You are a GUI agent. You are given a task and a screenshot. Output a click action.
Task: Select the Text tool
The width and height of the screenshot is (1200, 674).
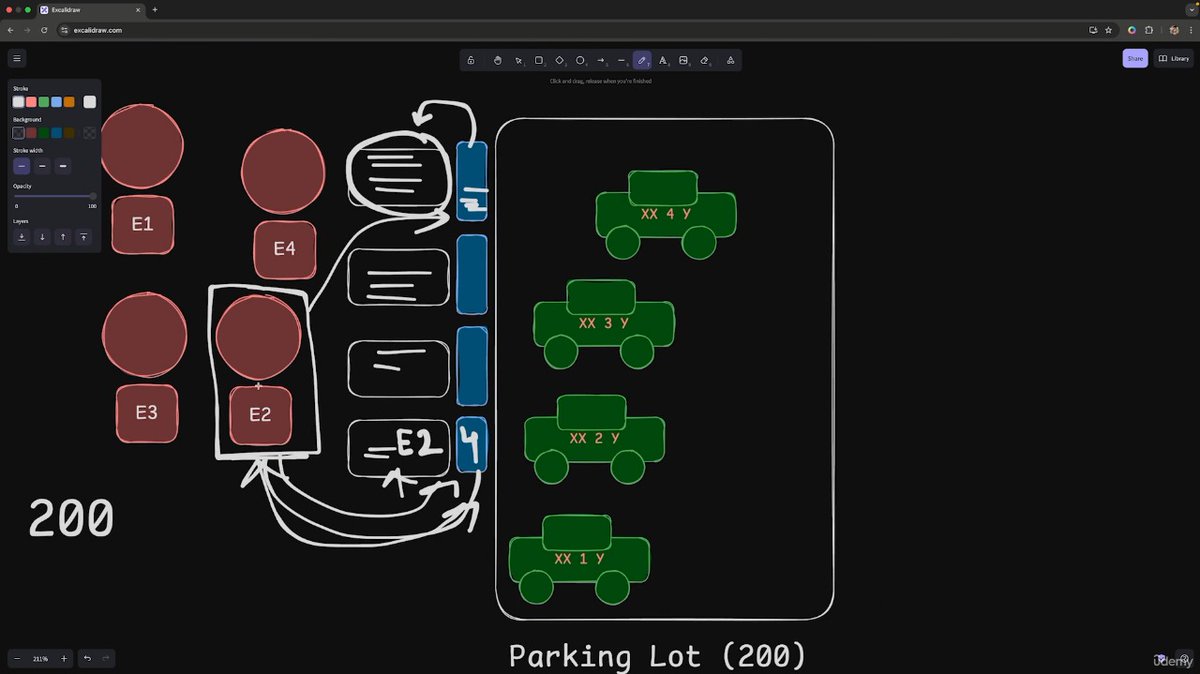tap(663, 60)
